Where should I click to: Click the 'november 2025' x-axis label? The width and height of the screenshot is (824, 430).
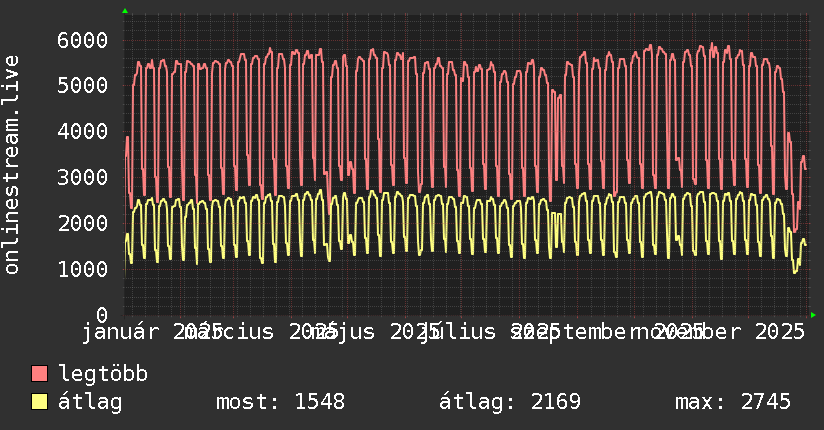pos(719,332)
